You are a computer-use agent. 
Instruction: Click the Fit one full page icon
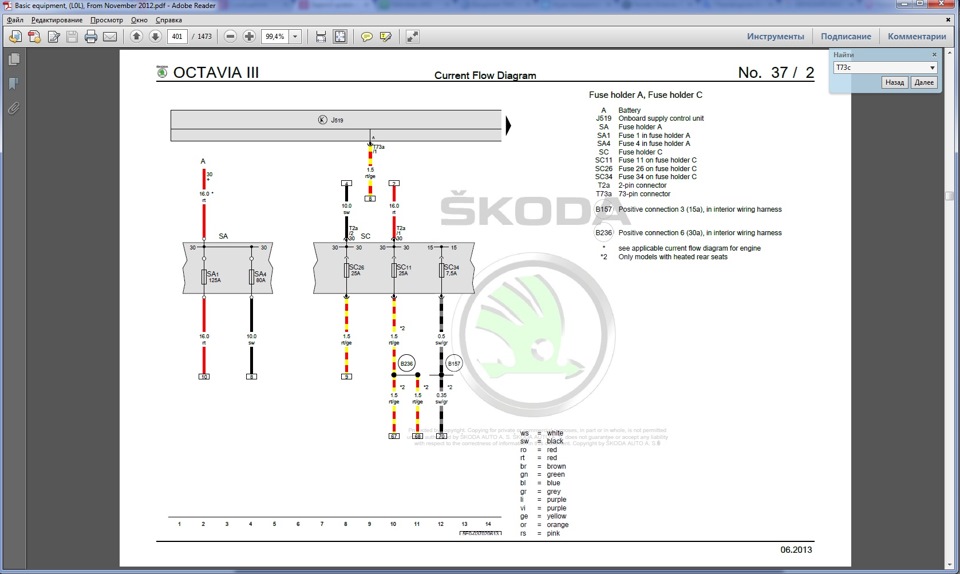(x=340, y=37)
